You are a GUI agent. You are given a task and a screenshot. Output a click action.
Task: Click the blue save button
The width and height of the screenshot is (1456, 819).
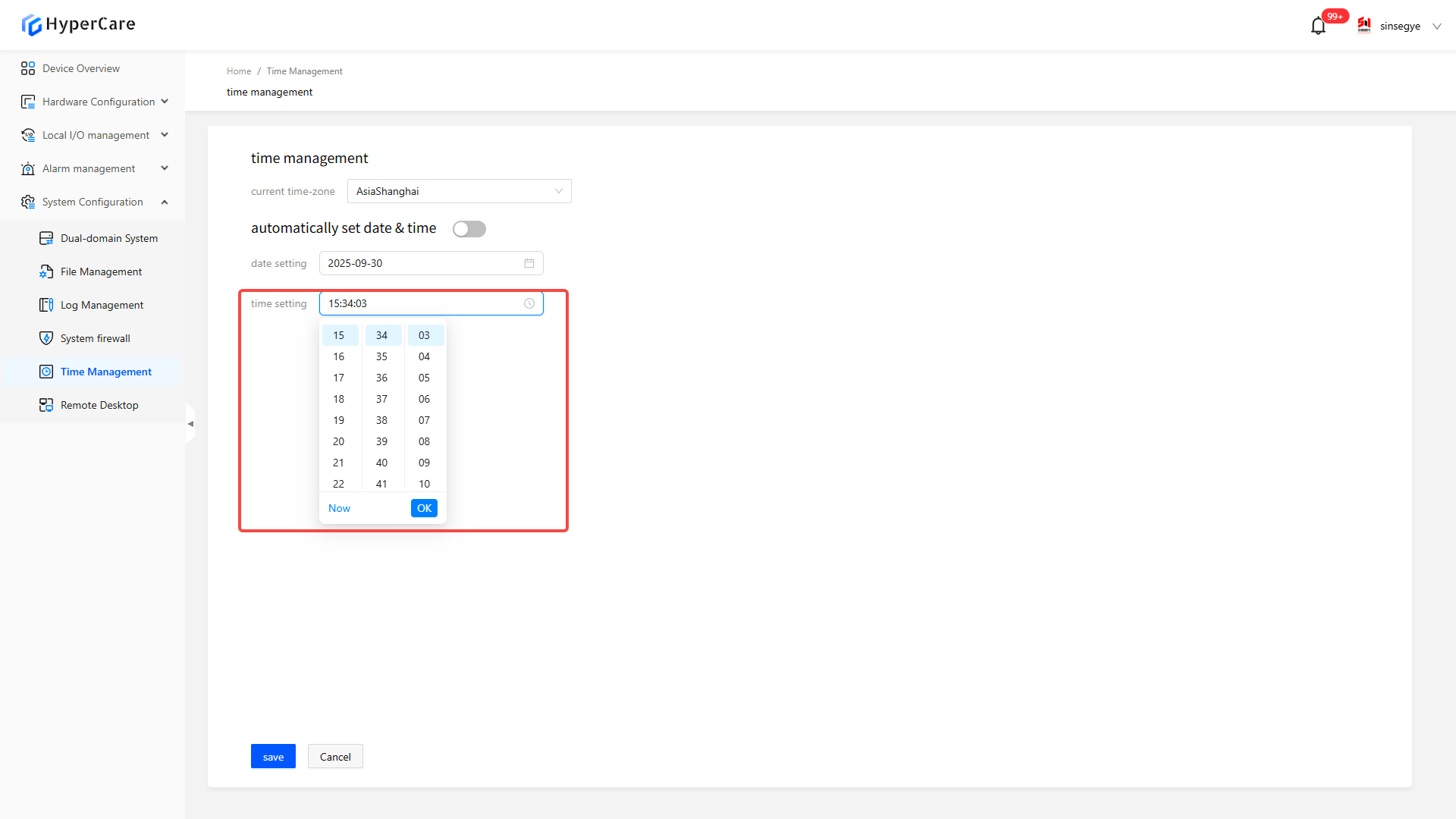[273, 757]
